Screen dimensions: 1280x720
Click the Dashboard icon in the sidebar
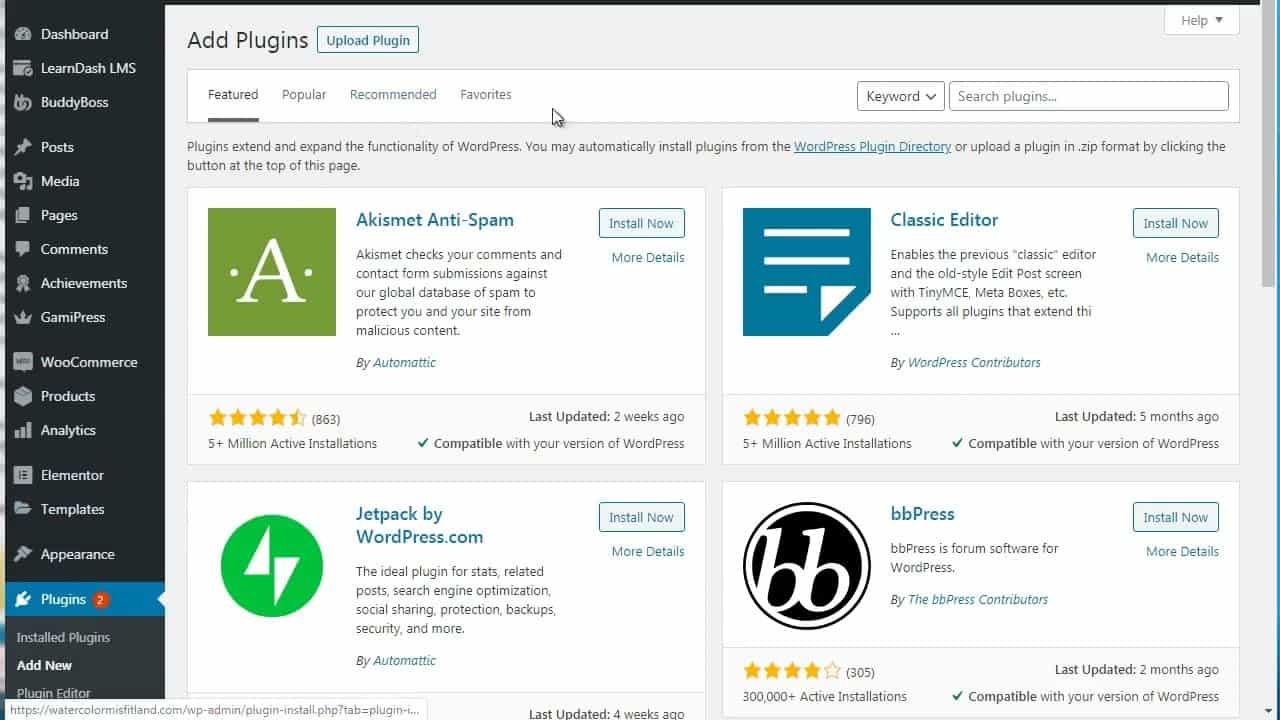[x=23, y=34]
